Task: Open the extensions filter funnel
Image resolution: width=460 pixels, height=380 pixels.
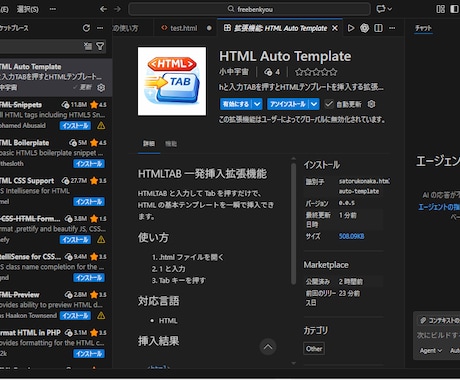Action: click(100, 46)
